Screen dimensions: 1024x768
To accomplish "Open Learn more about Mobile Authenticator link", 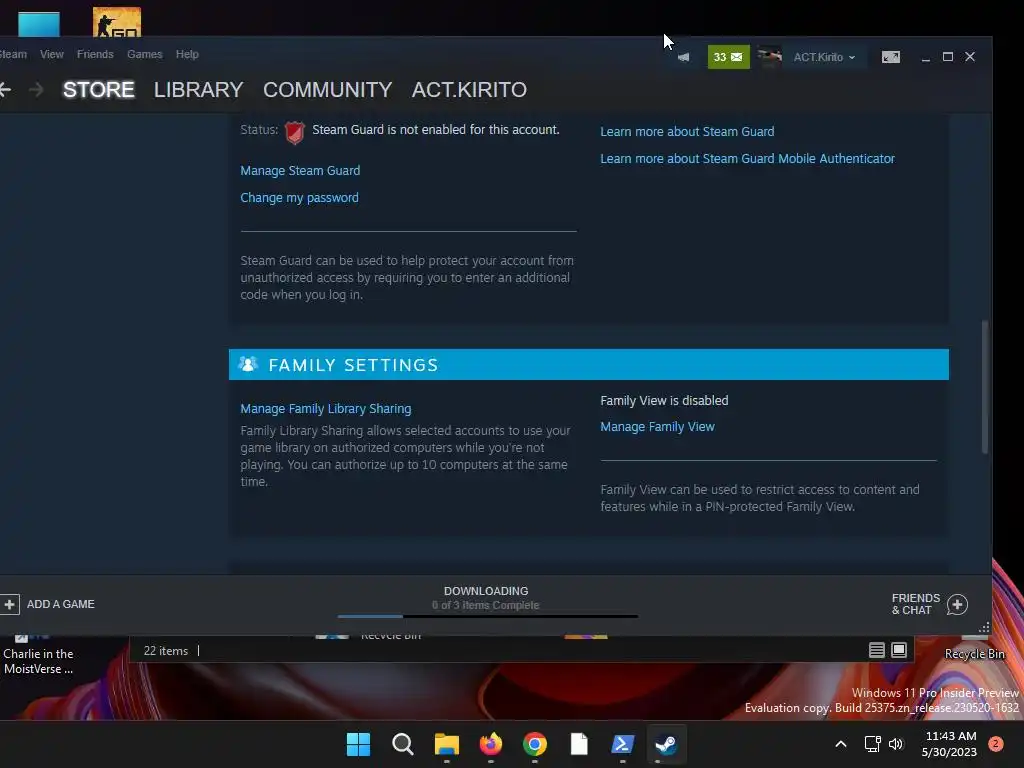I will (x=747, y=159).
